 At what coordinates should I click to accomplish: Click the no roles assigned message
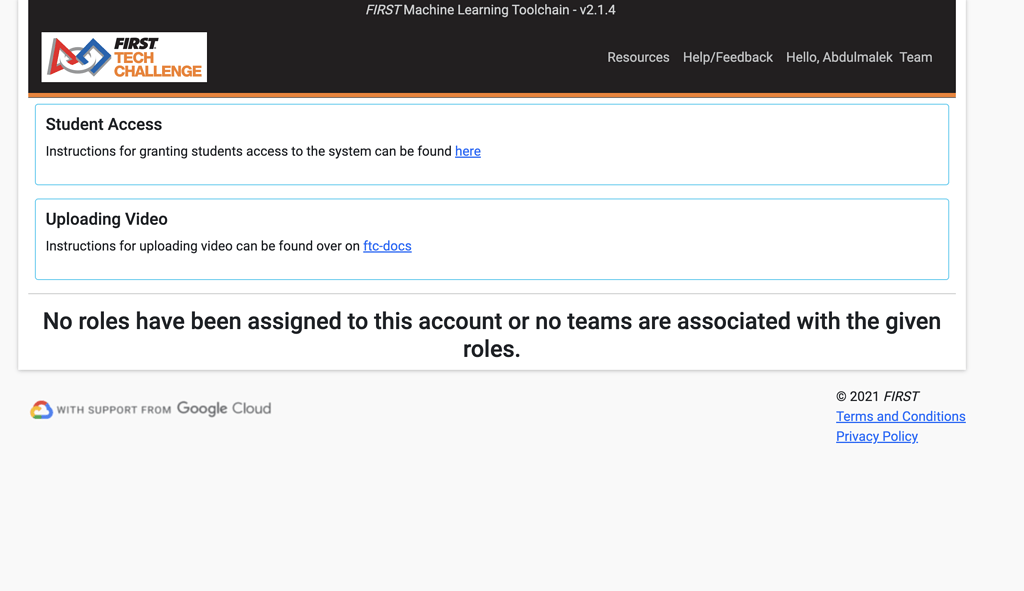[491, 333]
